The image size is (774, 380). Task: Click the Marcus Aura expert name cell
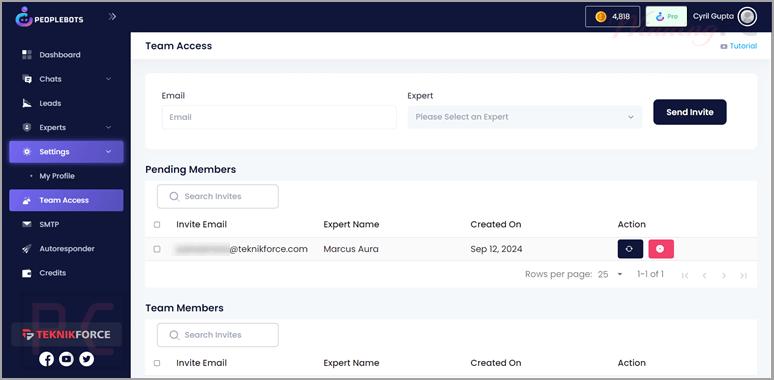(x=351, y=249)
